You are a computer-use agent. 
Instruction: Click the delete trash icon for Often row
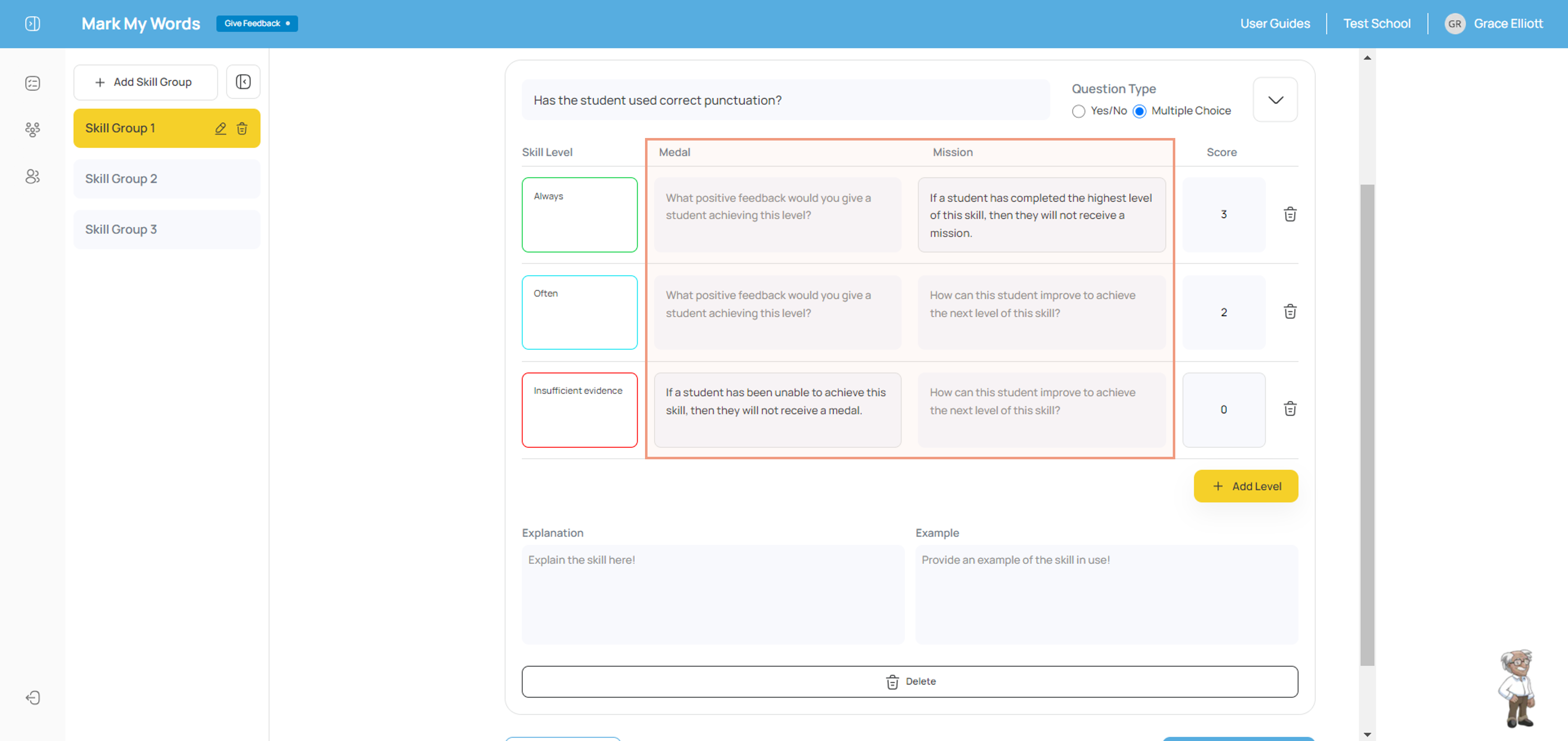pyautogui.click(x=1291, y=311)
